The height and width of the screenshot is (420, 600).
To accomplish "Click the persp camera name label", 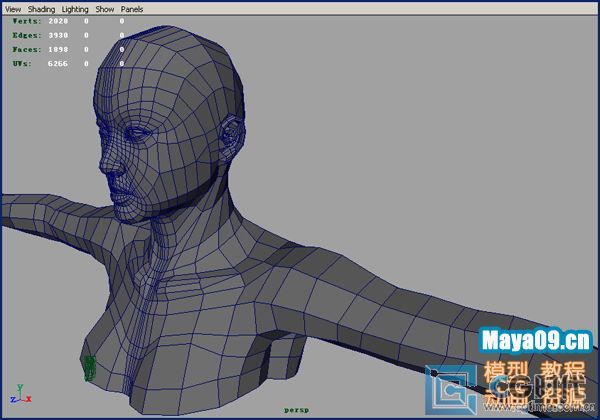I will point(297,410).
